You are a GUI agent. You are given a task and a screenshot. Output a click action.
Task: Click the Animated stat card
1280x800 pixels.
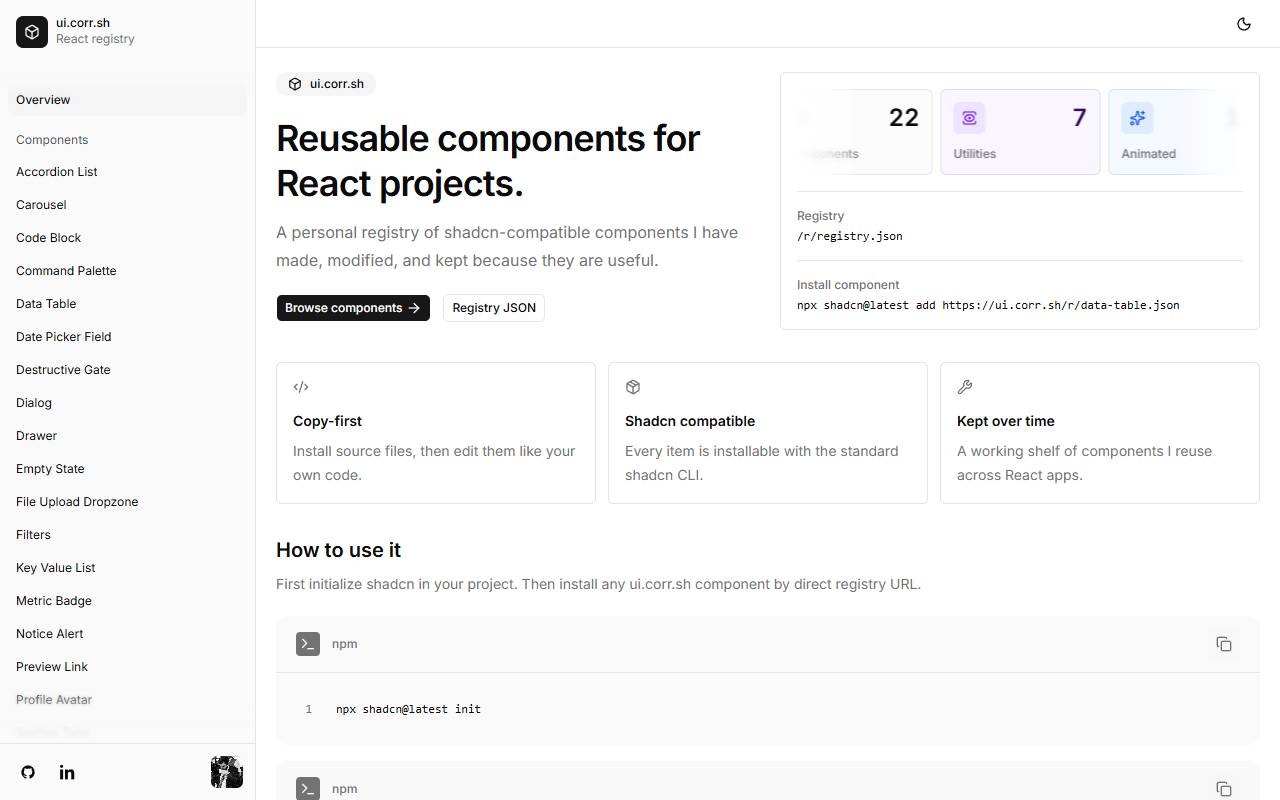pos(1175,132)
